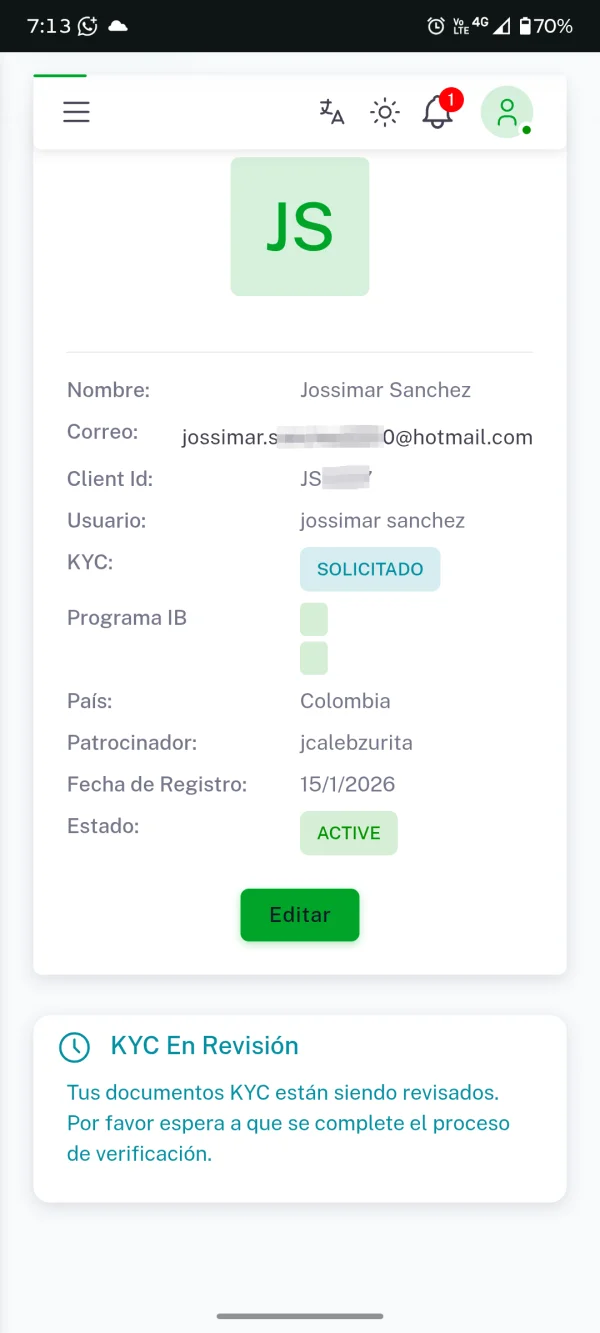
Task: Open user profile avatar menu
Action: (x=507, y=112)
